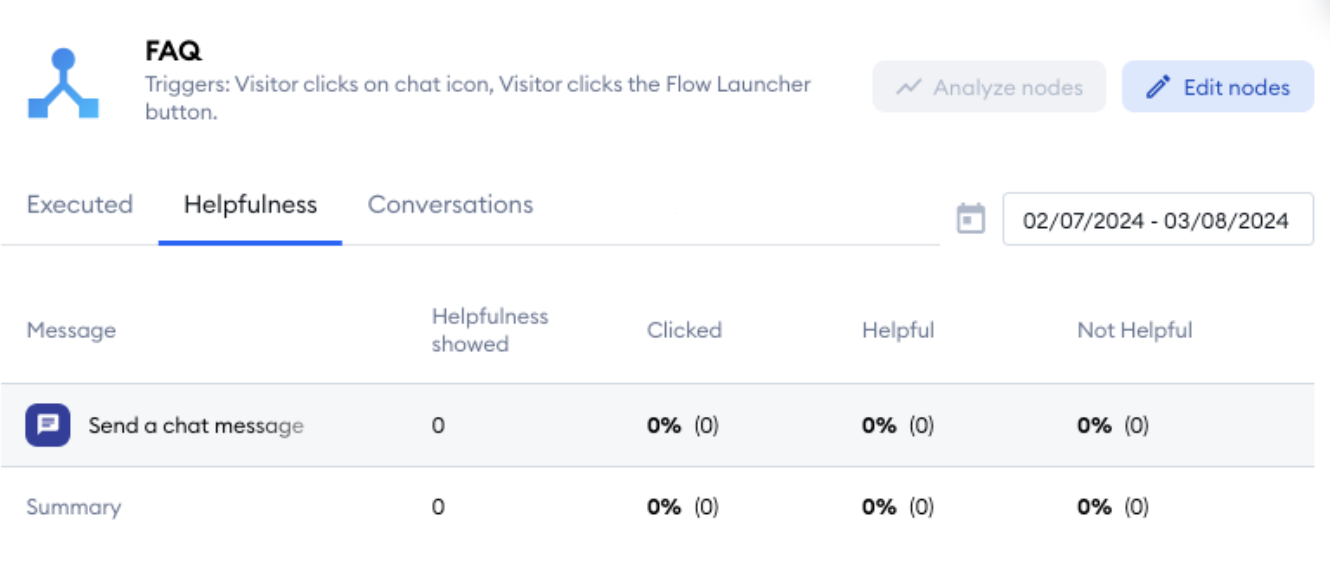Viewport: 1330px width, 576px height.
Task: Click the Helpfulness showed column header
Action: [490, 330]
